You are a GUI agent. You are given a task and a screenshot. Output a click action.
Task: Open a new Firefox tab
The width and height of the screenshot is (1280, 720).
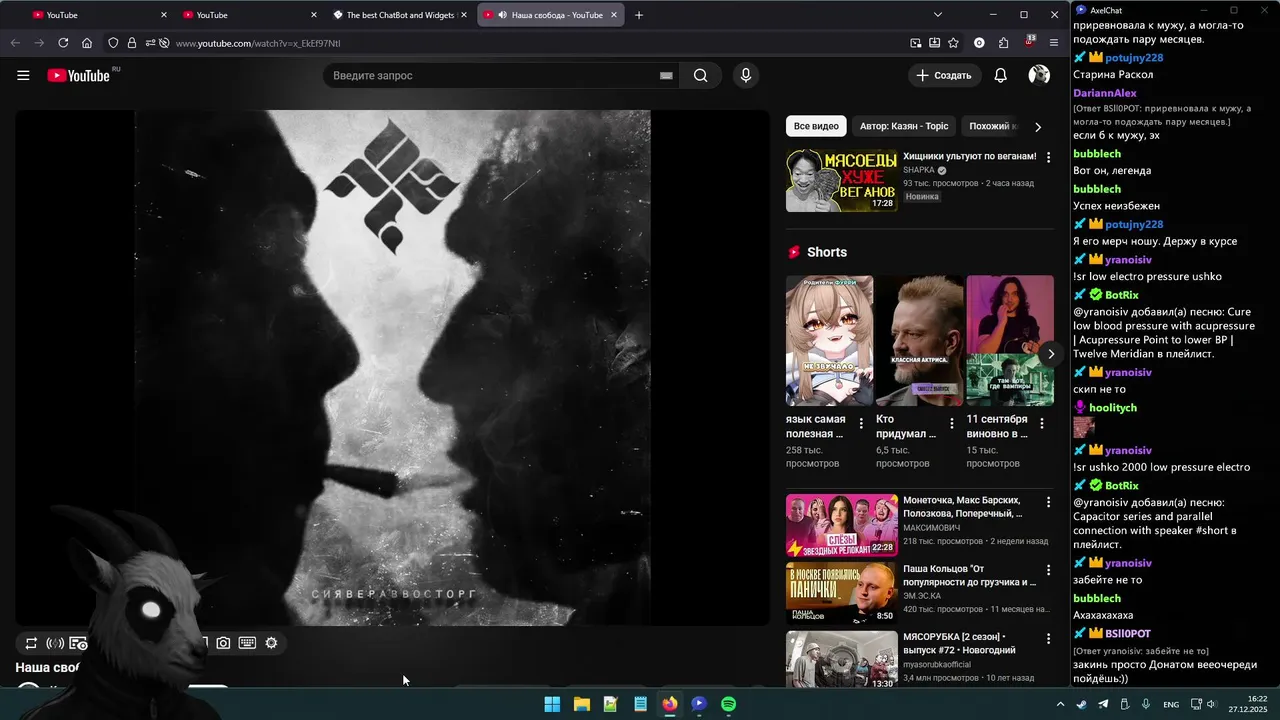[x=639, y=15]
